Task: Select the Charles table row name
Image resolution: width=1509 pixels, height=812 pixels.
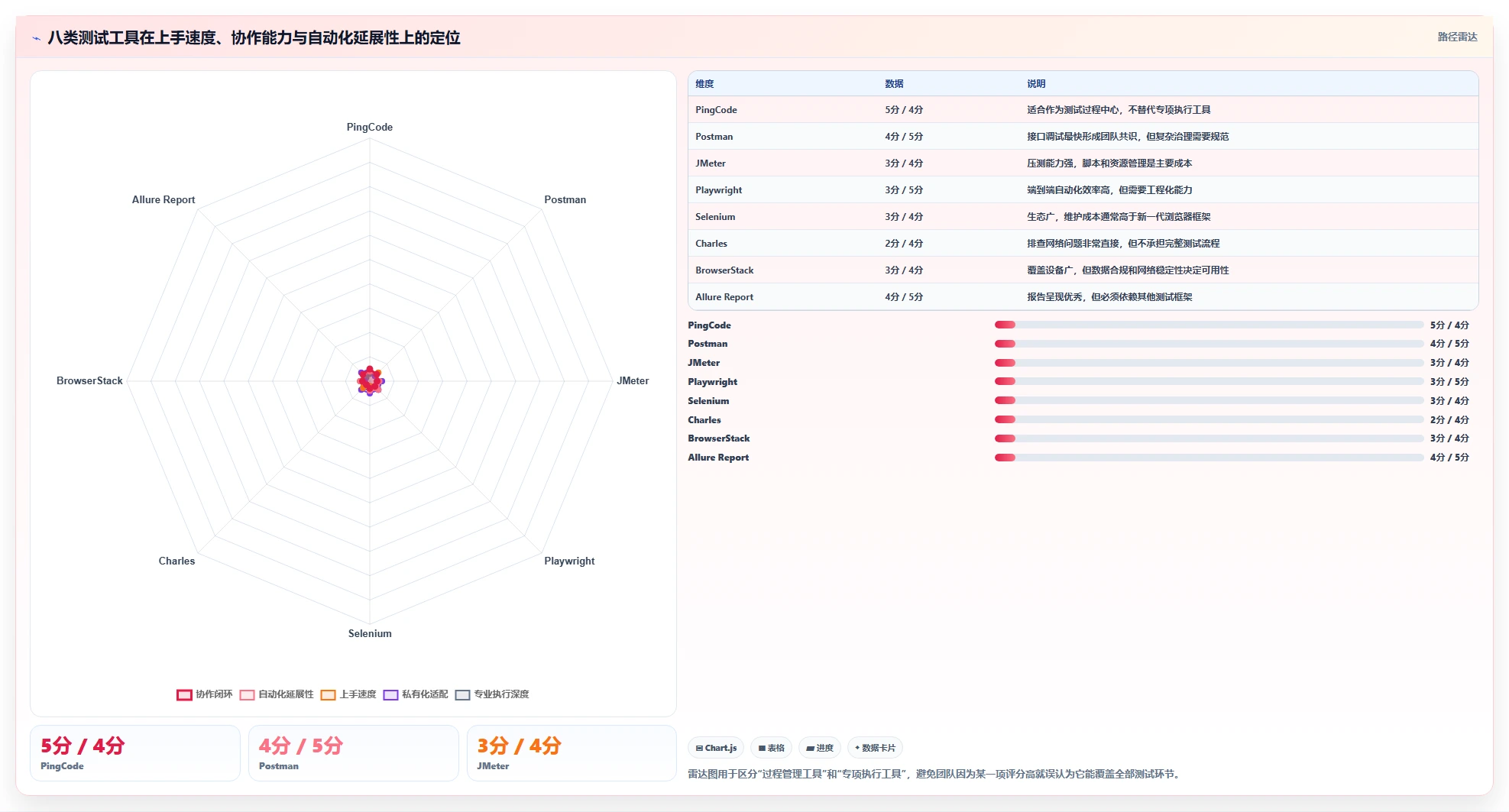Action: 711,244
